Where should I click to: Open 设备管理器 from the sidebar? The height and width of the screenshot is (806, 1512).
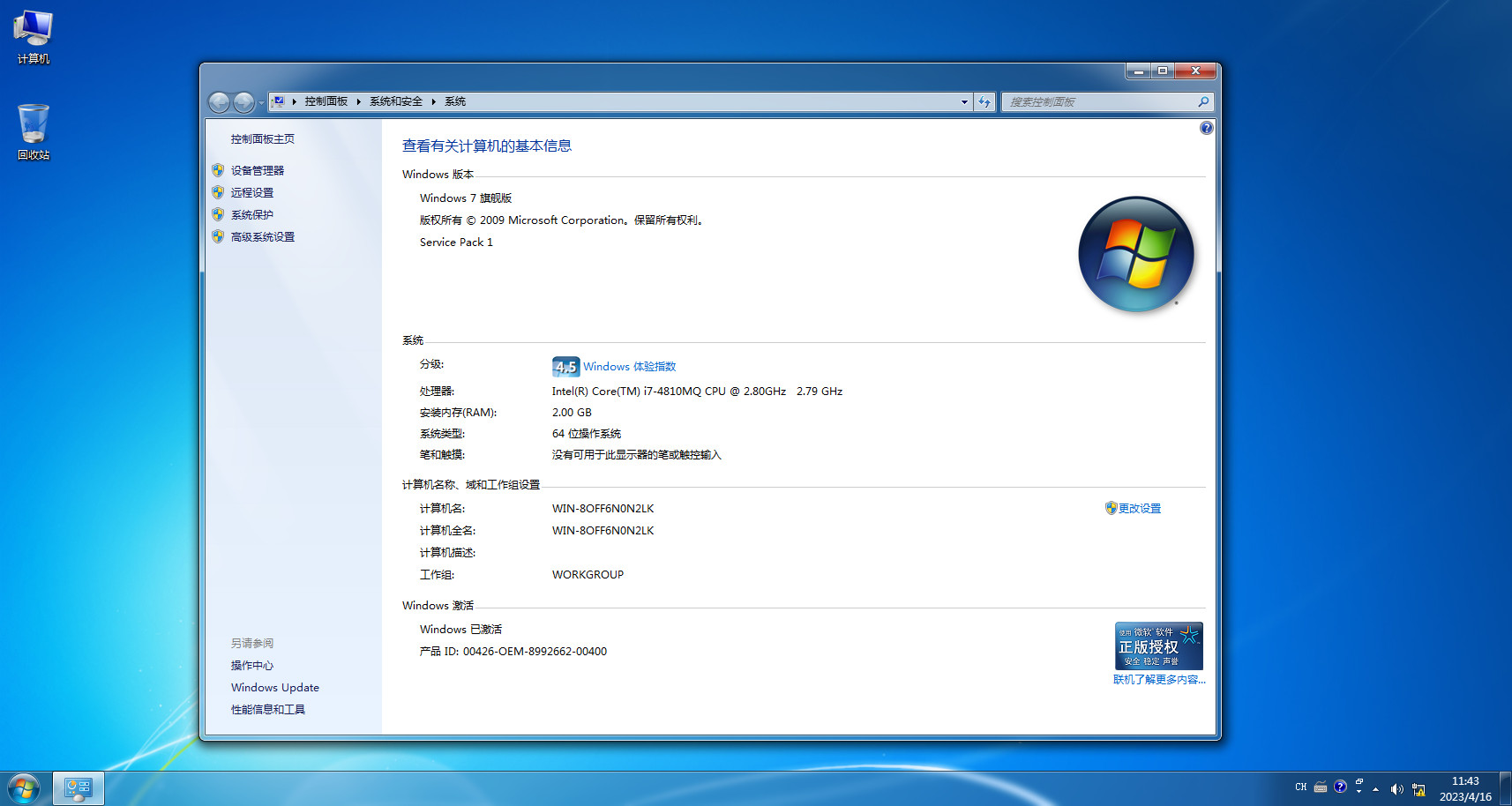[257, 171]
